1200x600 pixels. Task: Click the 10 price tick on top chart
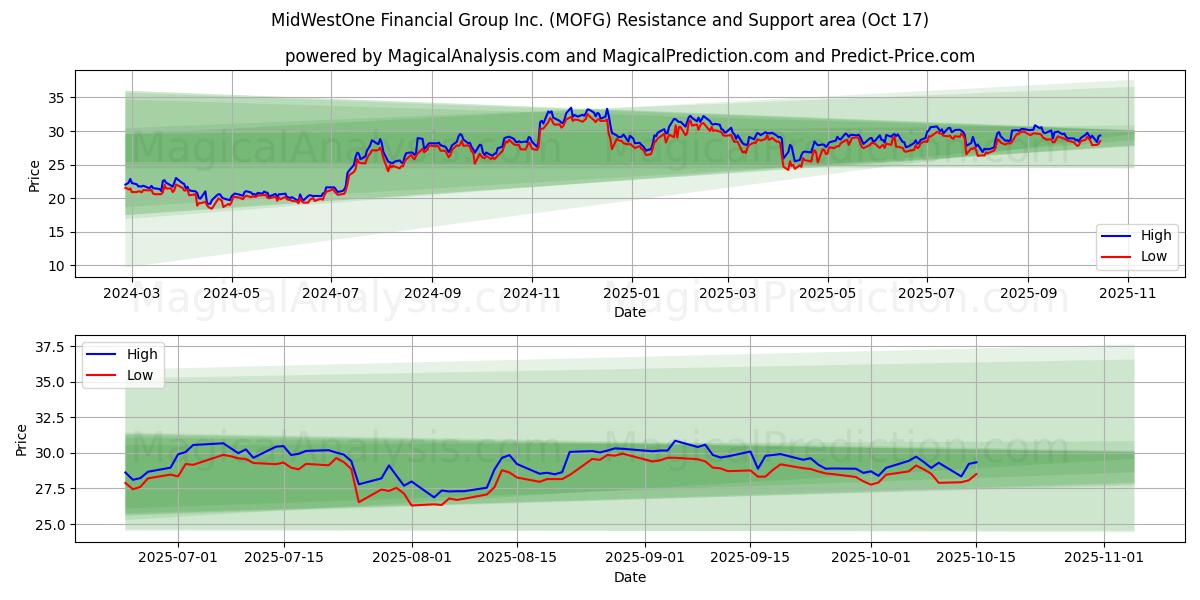(x=56, y=266)
